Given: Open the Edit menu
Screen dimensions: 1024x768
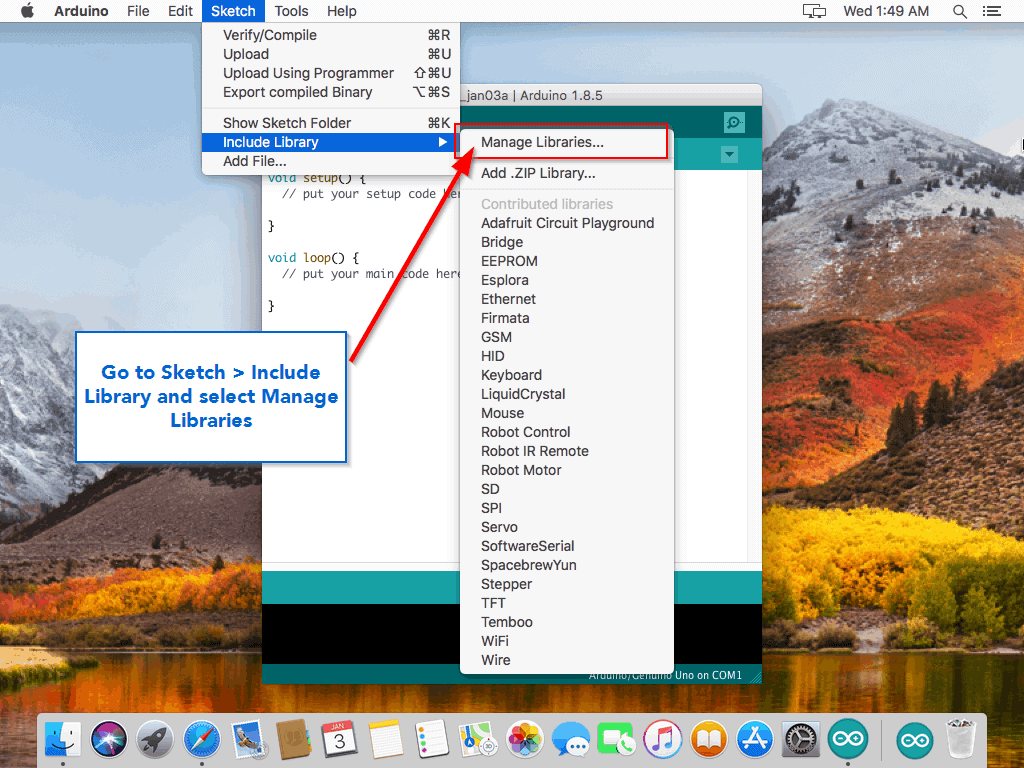Looking at the screenshot, I should (x=180, y=11).
